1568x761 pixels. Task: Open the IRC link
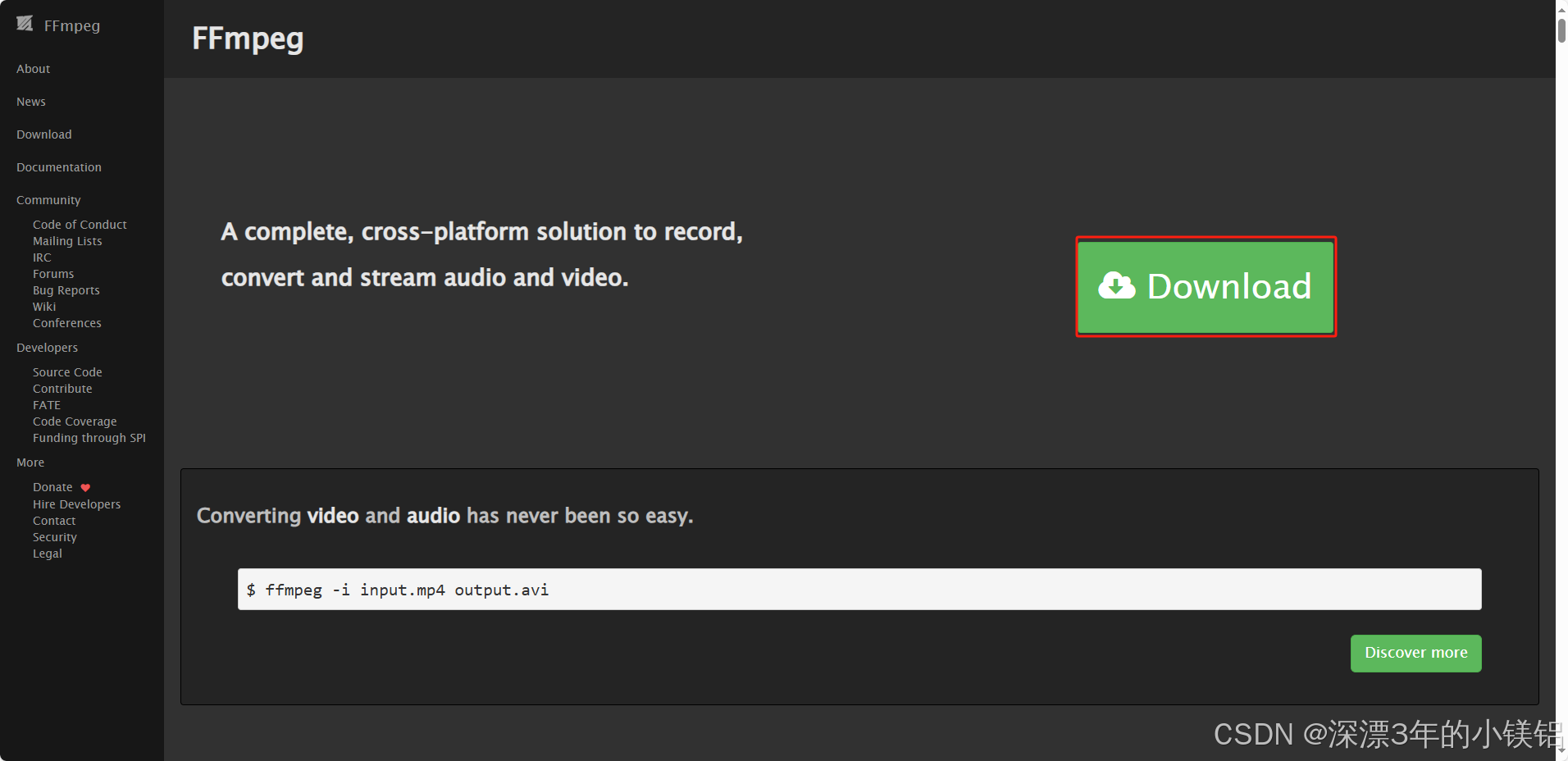click(42, 257)
